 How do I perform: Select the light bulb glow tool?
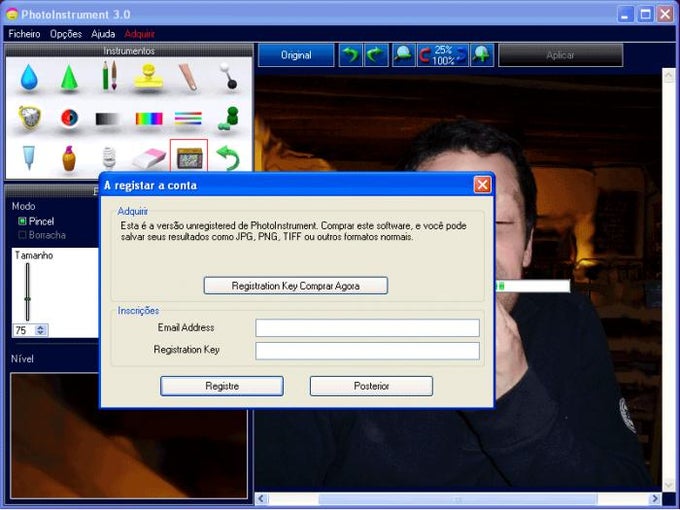[109, 158]
